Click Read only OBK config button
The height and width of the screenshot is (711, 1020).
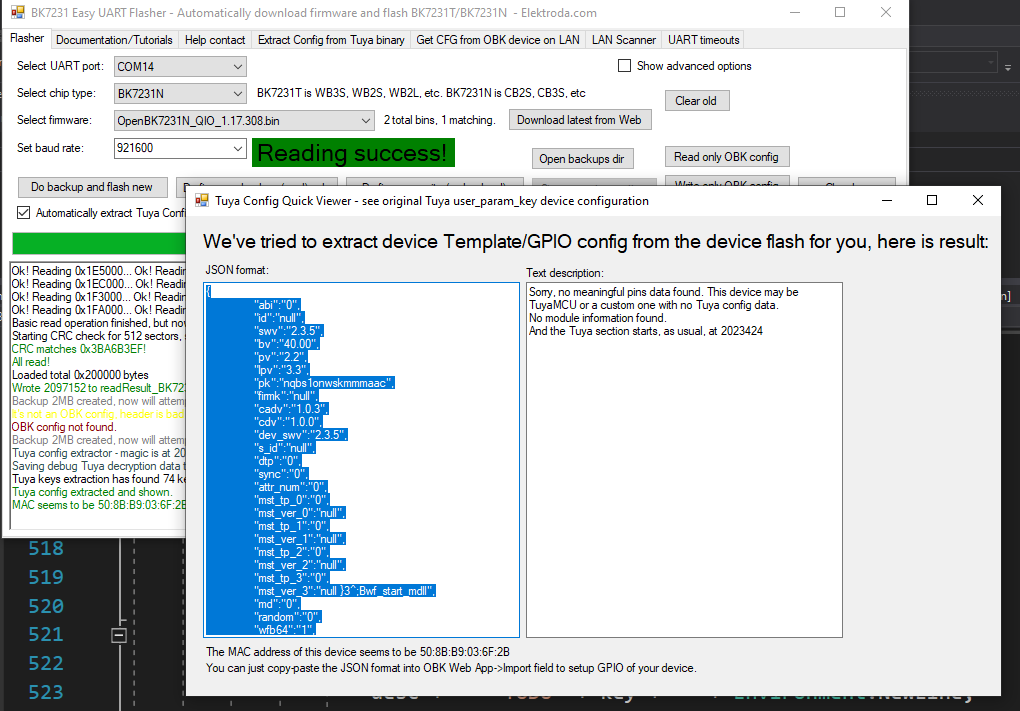point(727,157)
